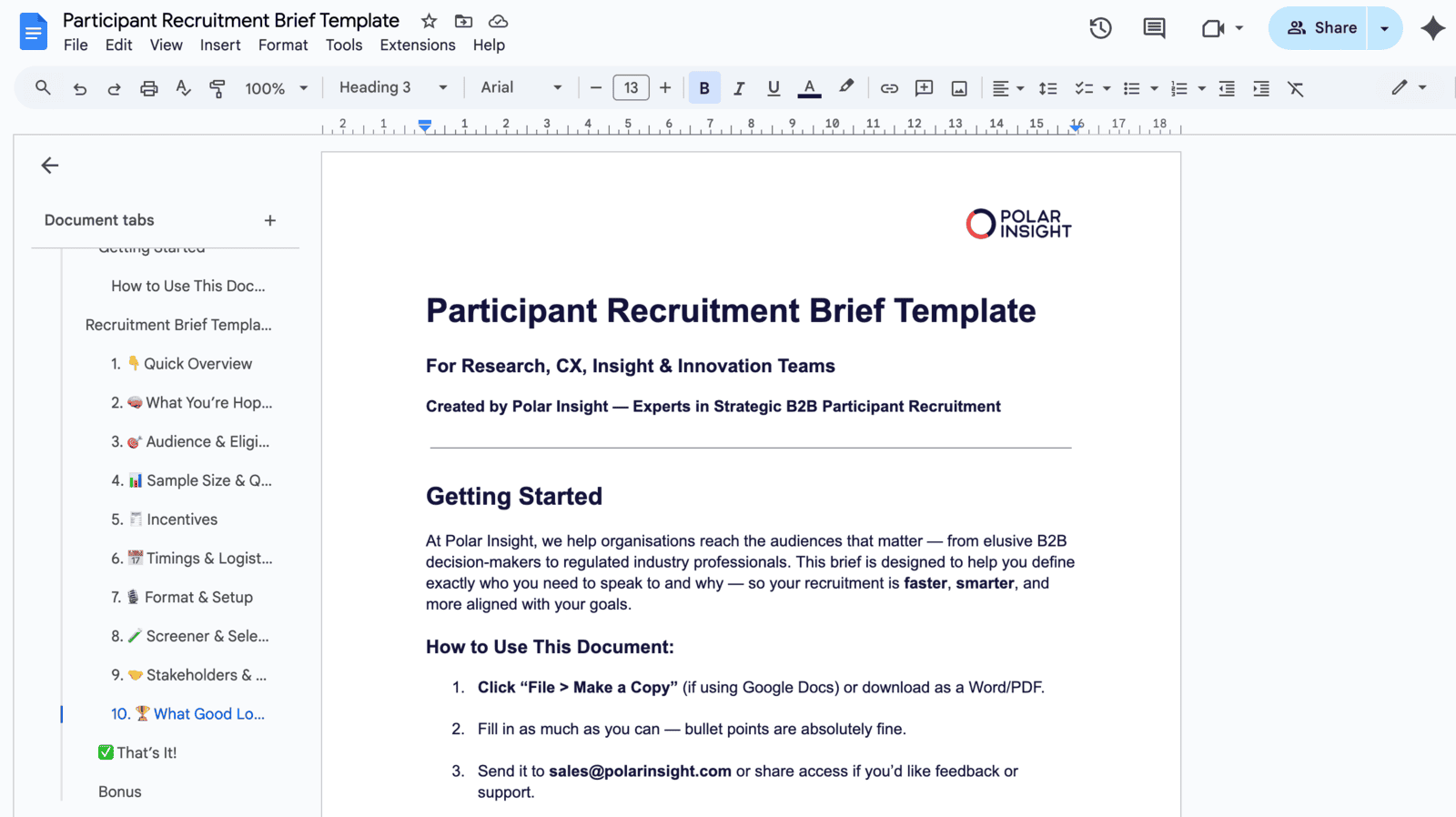Click the font size field
The image size is (1456, 817).
(631, 88)
